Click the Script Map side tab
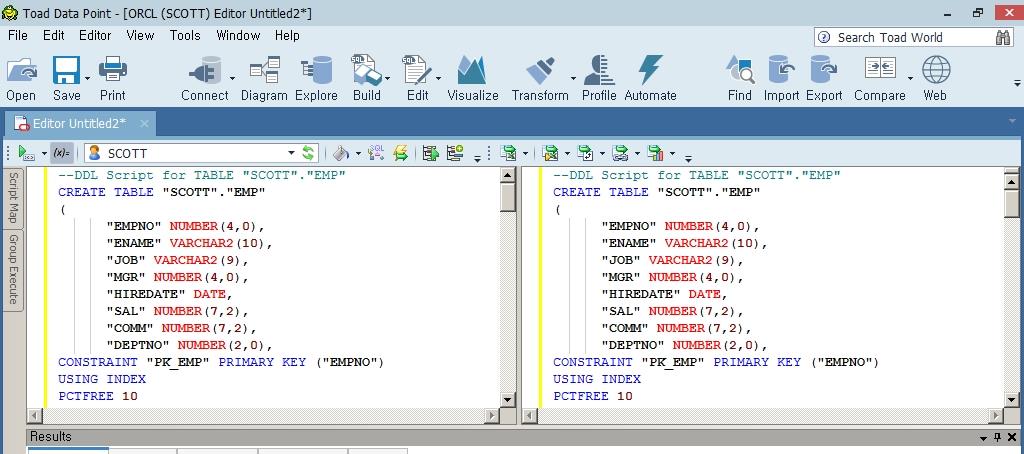 point(14,198)
